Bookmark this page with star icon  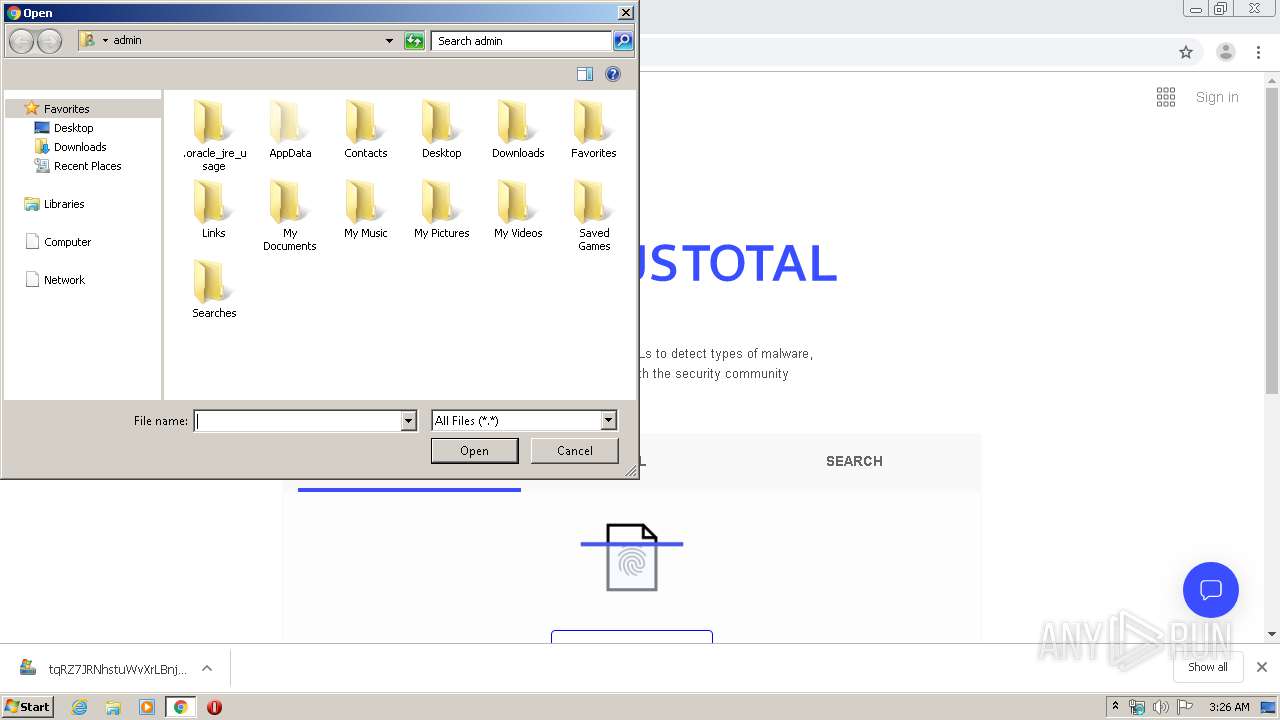coord(1186,52)
